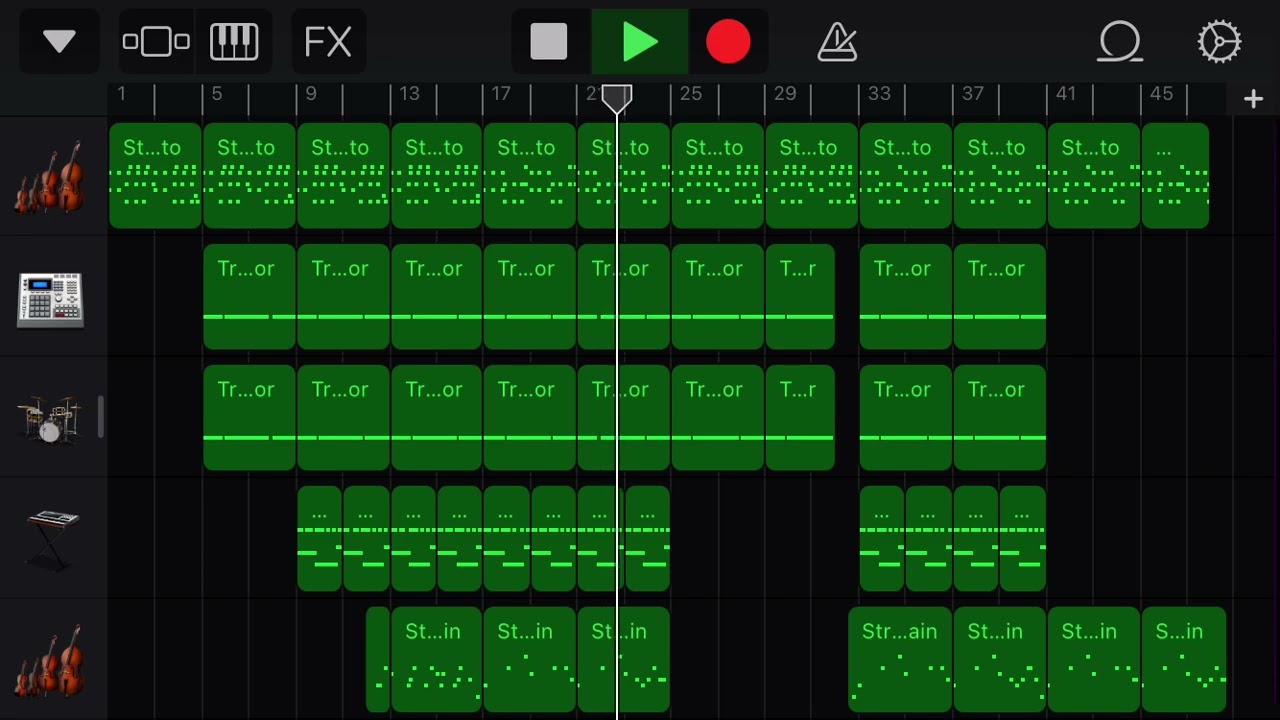The width and height of the screenshot is (1280, 720).
Task: Select the keyboard synth track icon
Action: (x=52, y=538)
